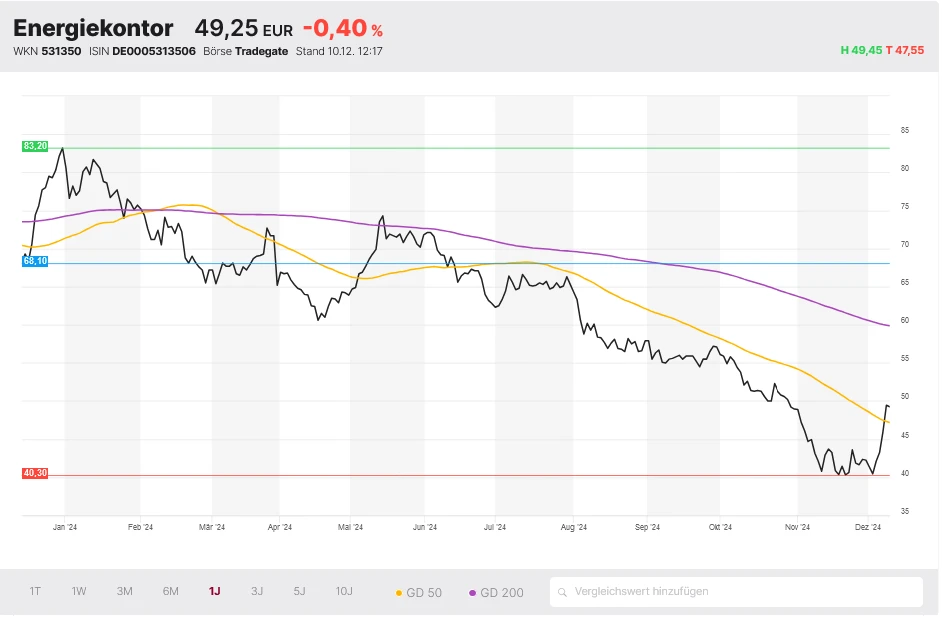The image size is (943, 623).
Task: Show the 5J time range
Action: pyautogui.click(x=299, y=591)
